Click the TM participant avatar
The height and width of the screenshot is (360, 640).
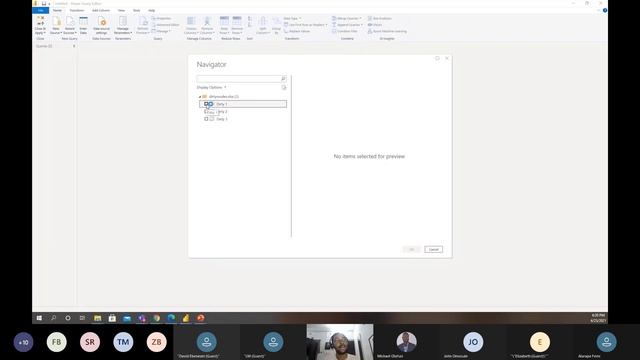pos(123,342)
